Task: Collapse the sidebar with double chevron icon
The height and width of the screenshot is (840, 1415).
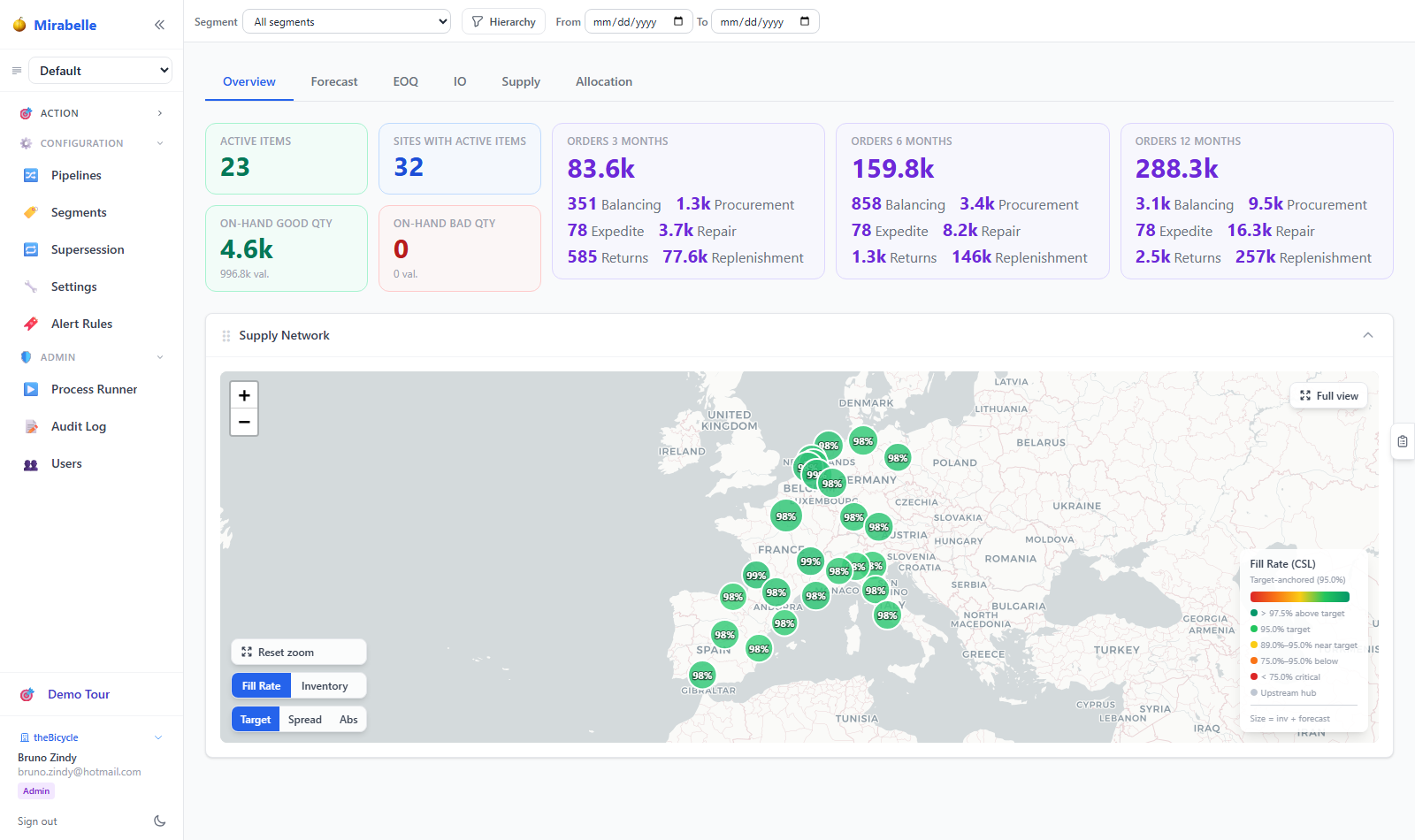Action: tap(159, 25)
